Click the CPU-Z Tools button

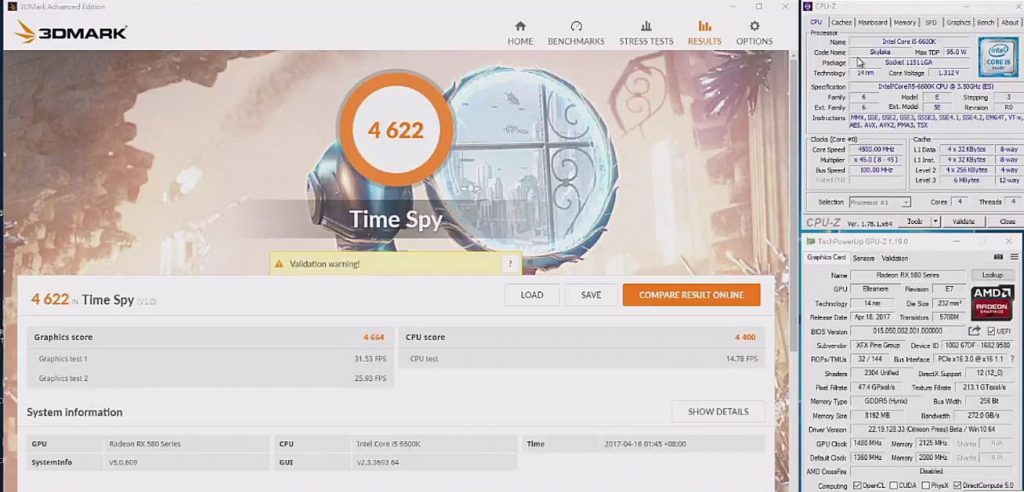click(x=914, y=221)
